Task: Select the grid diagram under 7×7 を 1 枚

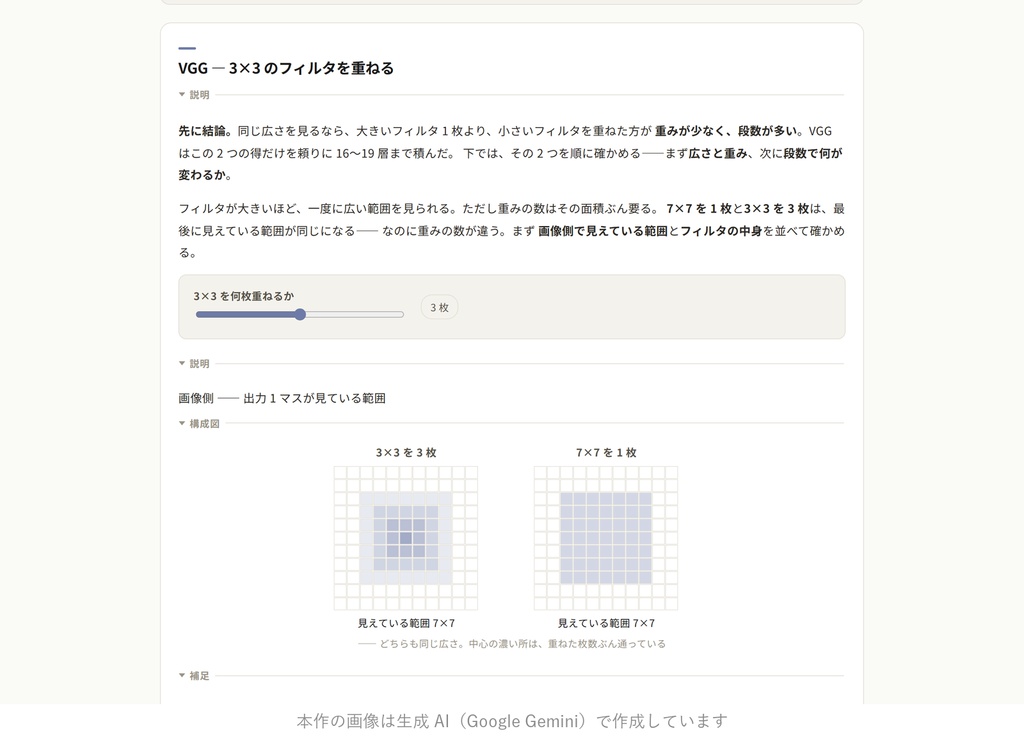Action: (x=606, y=538)
